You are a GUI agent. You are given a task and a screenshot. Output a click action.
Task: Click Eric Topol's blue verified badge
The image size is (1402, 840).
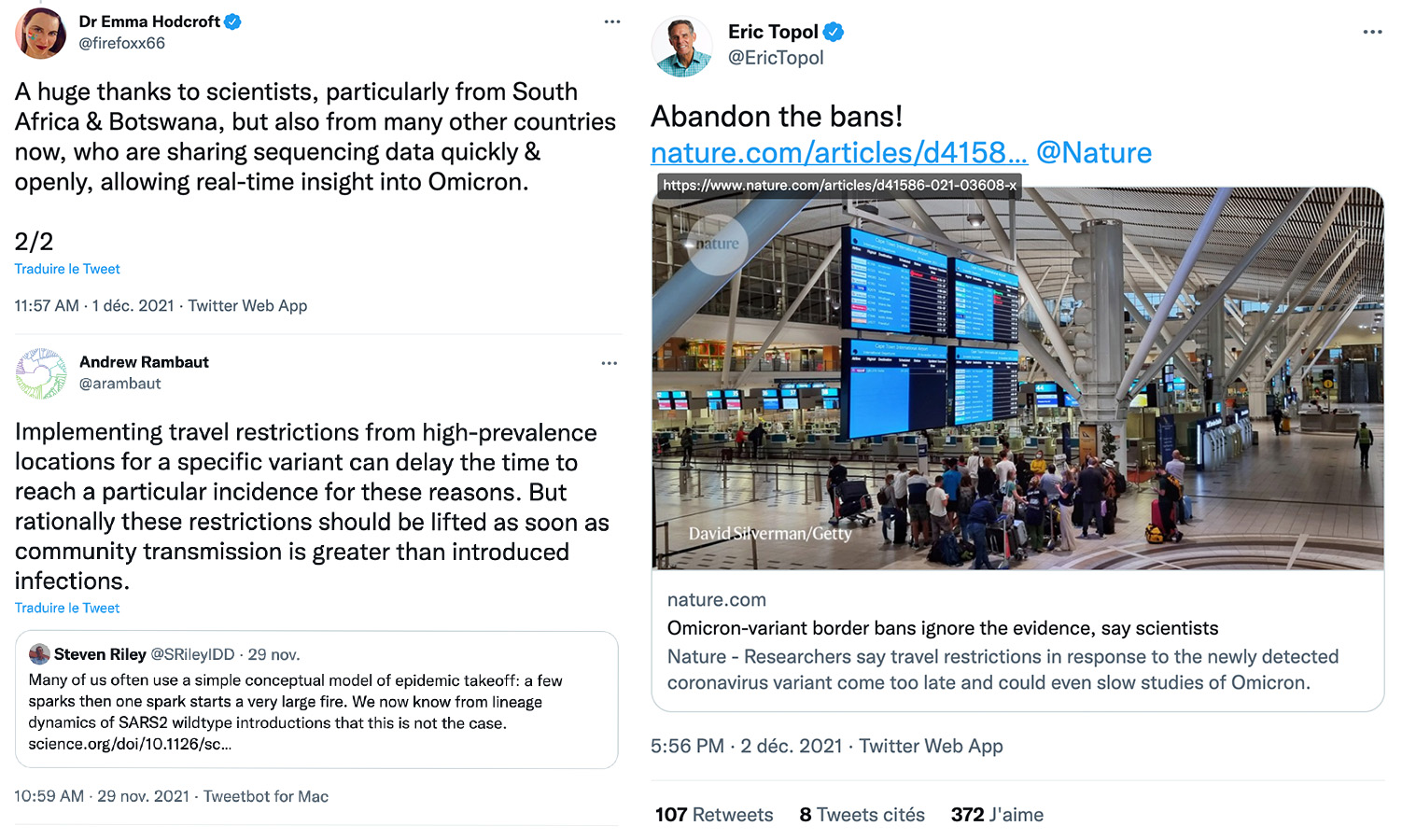pos(834,32)
